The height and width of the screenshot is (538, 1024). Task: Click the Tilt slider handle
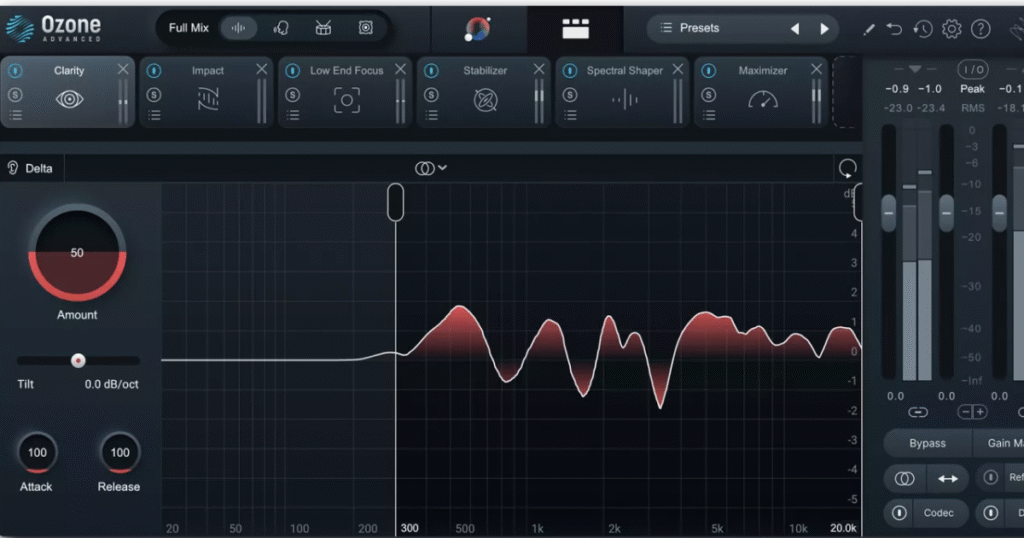78,360
